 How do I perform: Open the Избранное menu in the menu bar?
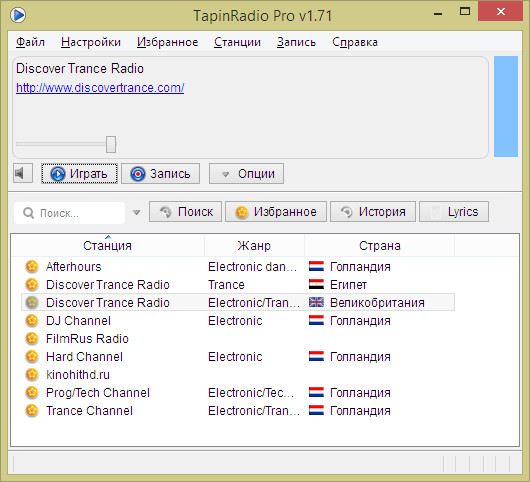(167, 42)
